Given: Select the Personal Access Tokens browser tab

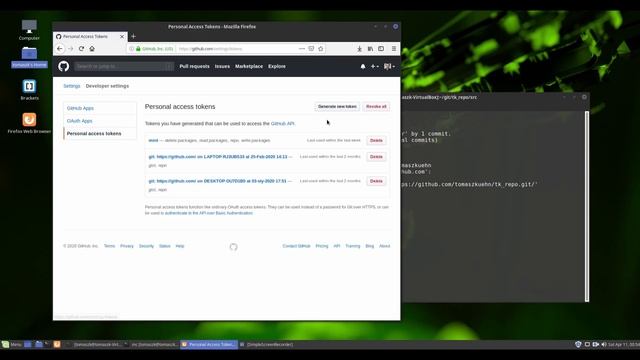Looking at the screenshot, I should [90, 36].
